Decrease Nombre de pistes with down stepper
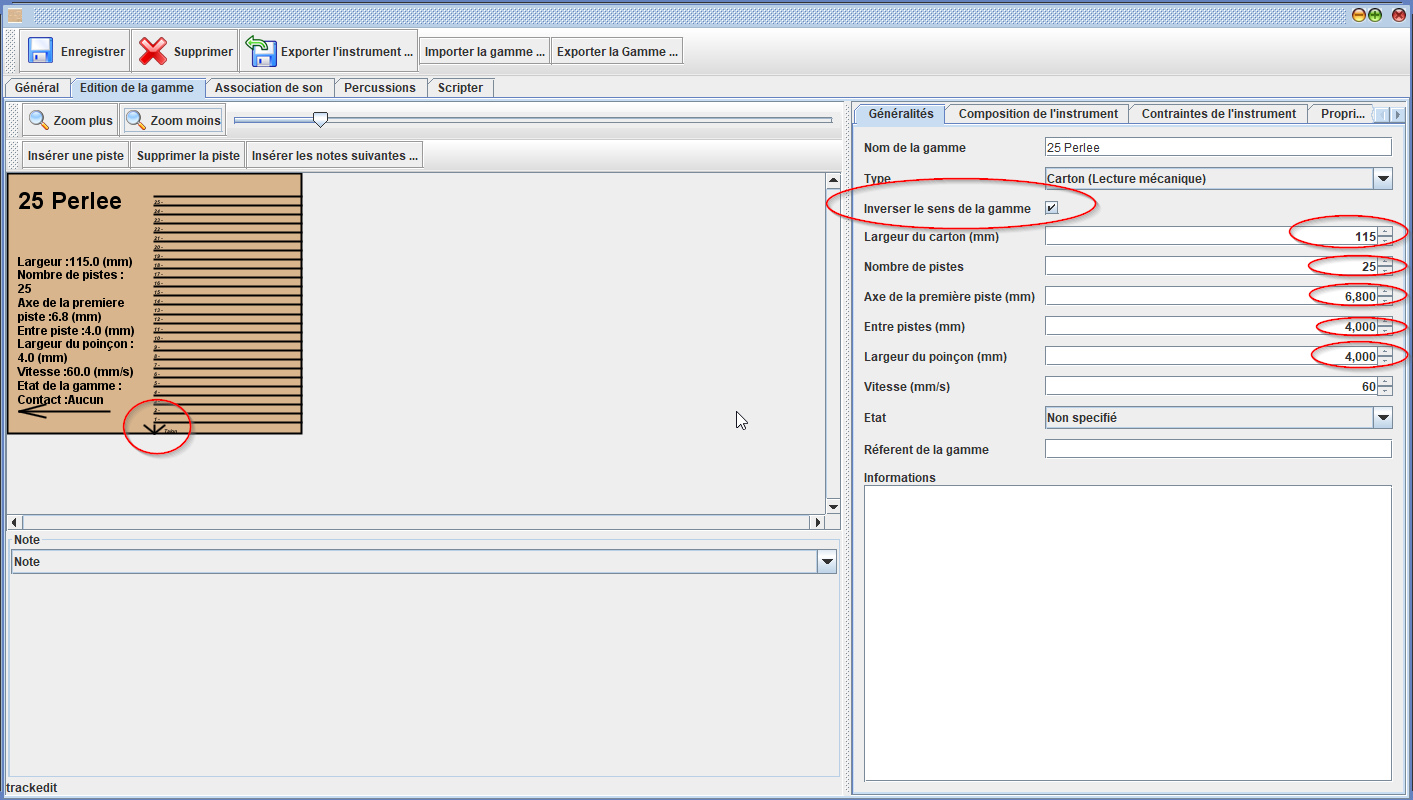The height and width of the screenshot is (800, 1413). point(1384,271)
